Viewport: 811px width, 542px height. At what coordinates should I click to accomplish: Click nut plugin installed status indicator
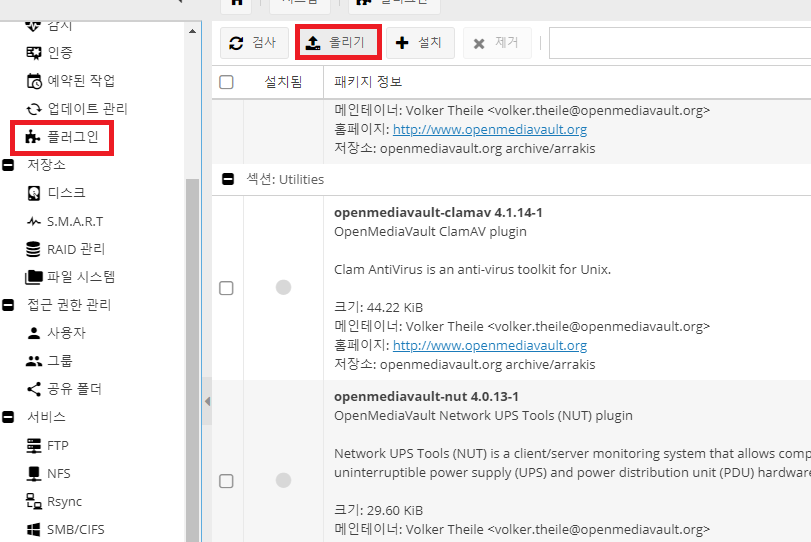click(283, 480)
